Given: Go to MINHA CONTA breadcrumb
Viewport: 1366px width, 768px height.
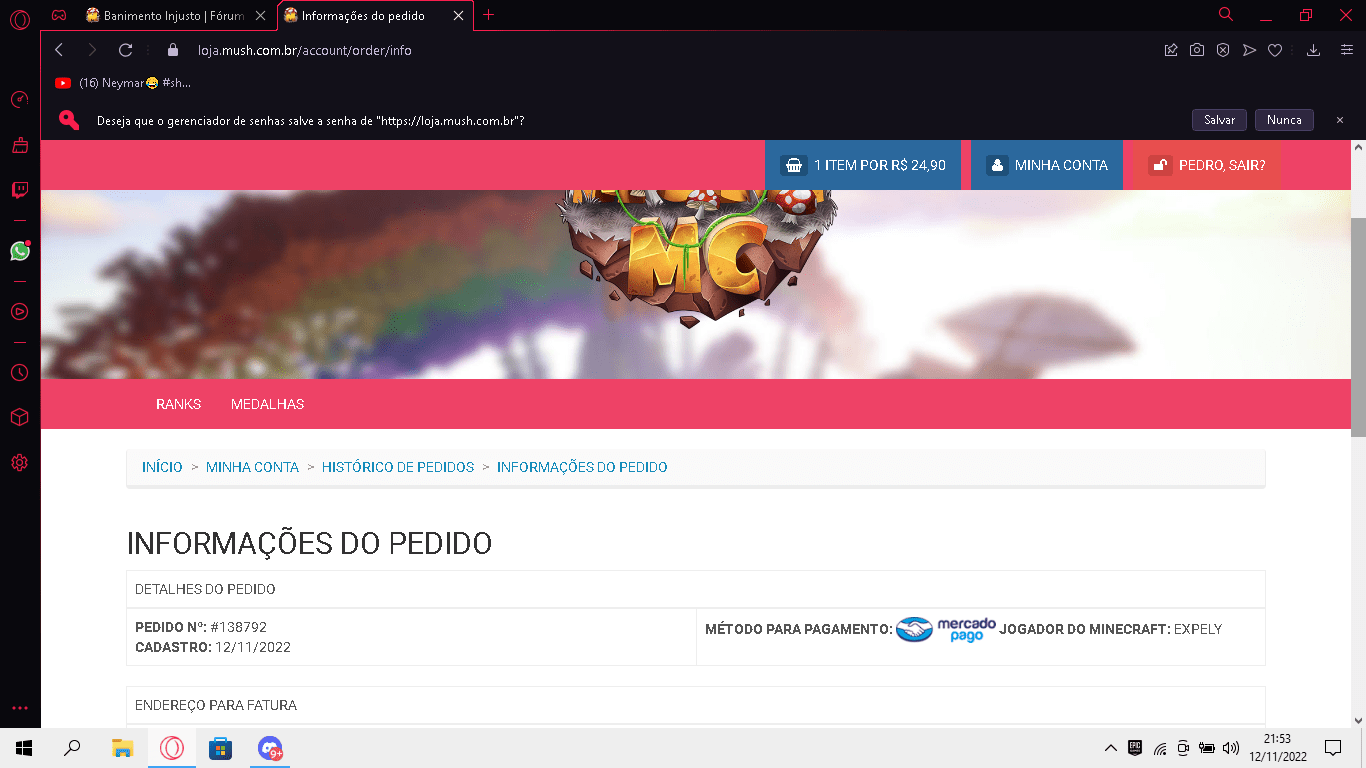Looking at the screenshot, I should point(252,467).
